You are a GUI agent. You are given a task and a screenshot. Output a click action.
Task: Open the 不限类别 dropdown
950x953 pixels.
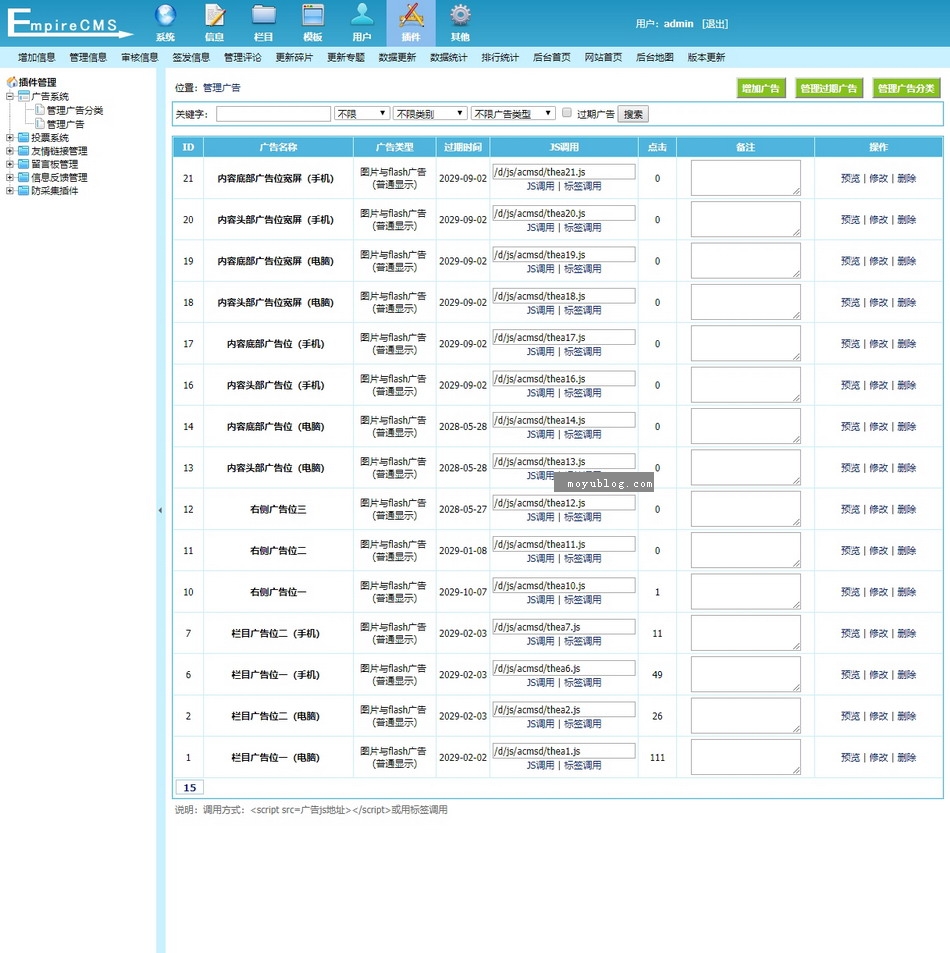point(430,114)
